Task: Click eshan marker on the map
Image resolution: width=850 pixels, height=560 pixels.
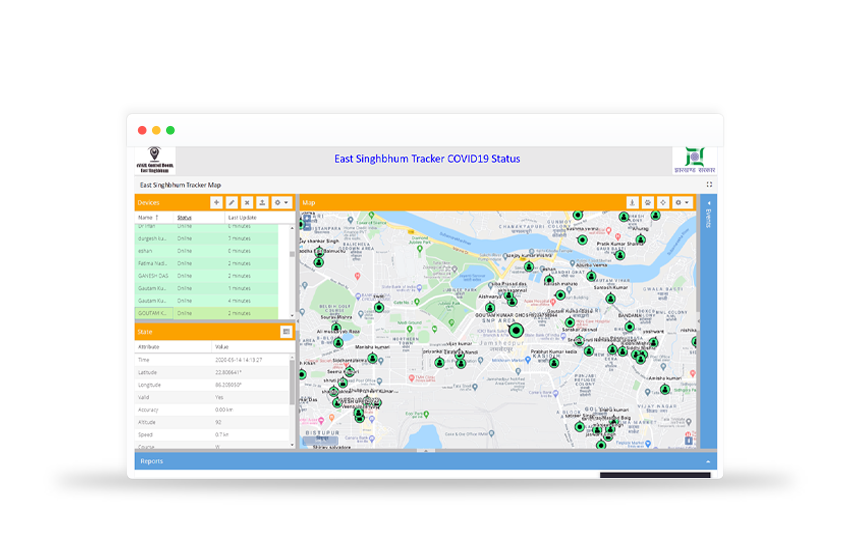Action: tap(549, 280)
